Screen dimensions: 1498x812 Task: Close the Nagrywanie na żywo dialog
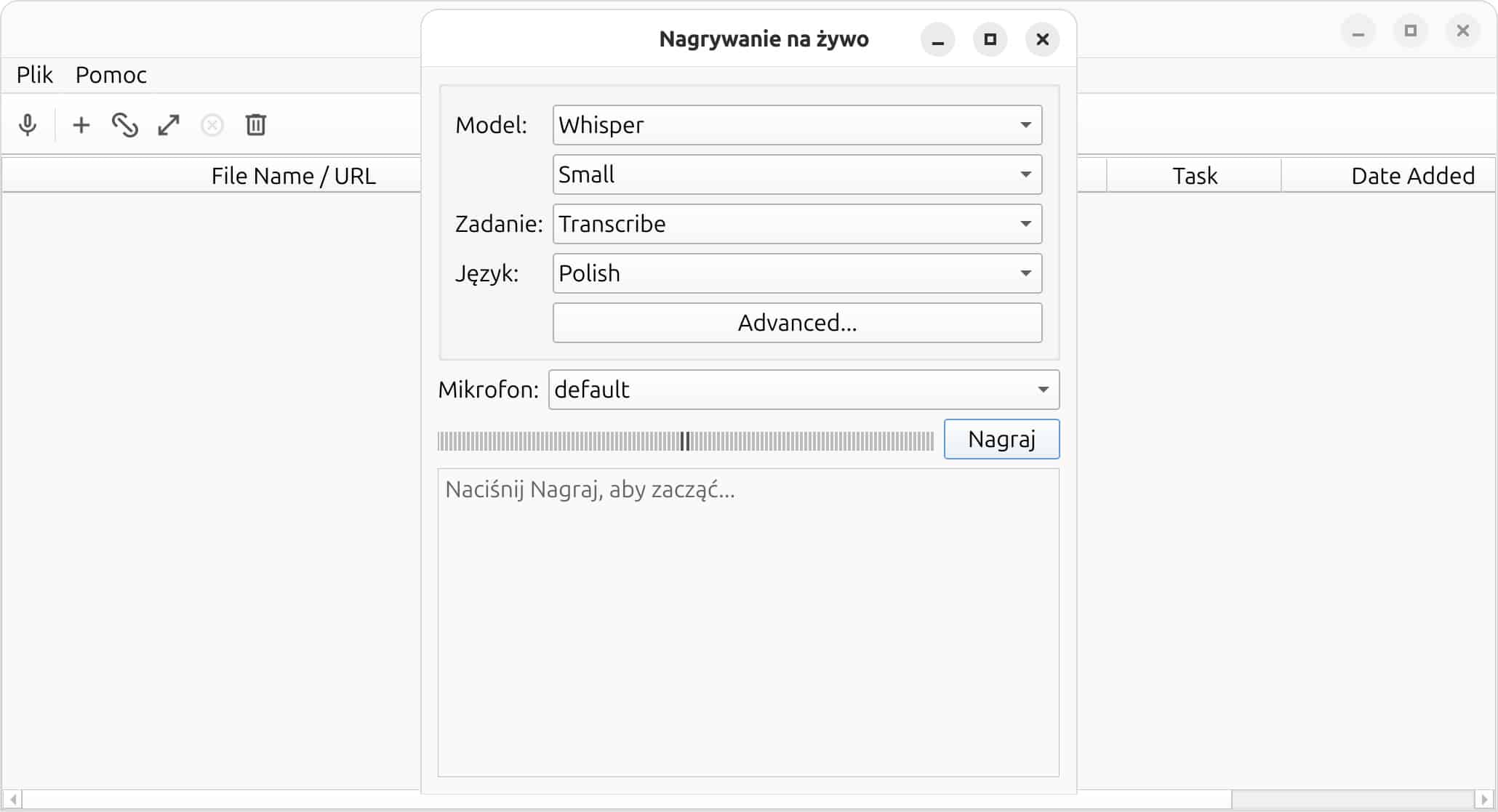pyautogui.click(x=1042, y=39)
